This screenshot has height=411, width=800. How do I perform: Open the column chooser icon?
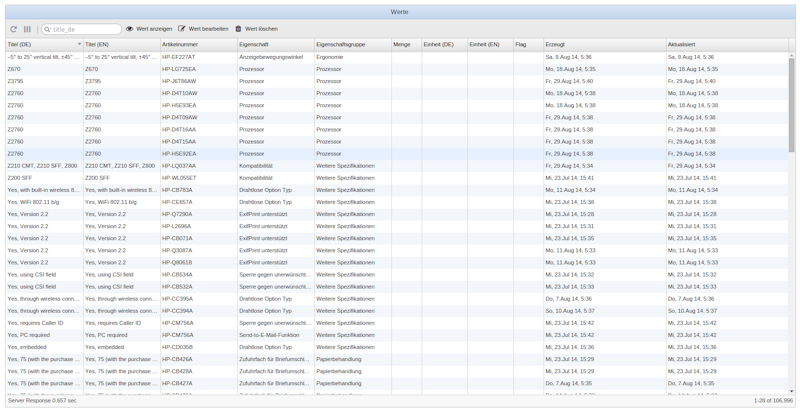(x=27, y=29)
